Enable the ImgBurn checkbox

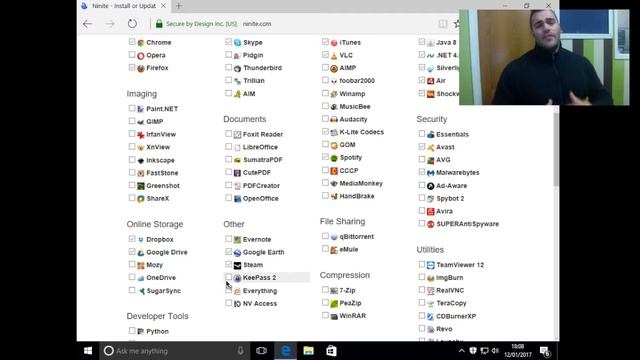click(422, 277)
